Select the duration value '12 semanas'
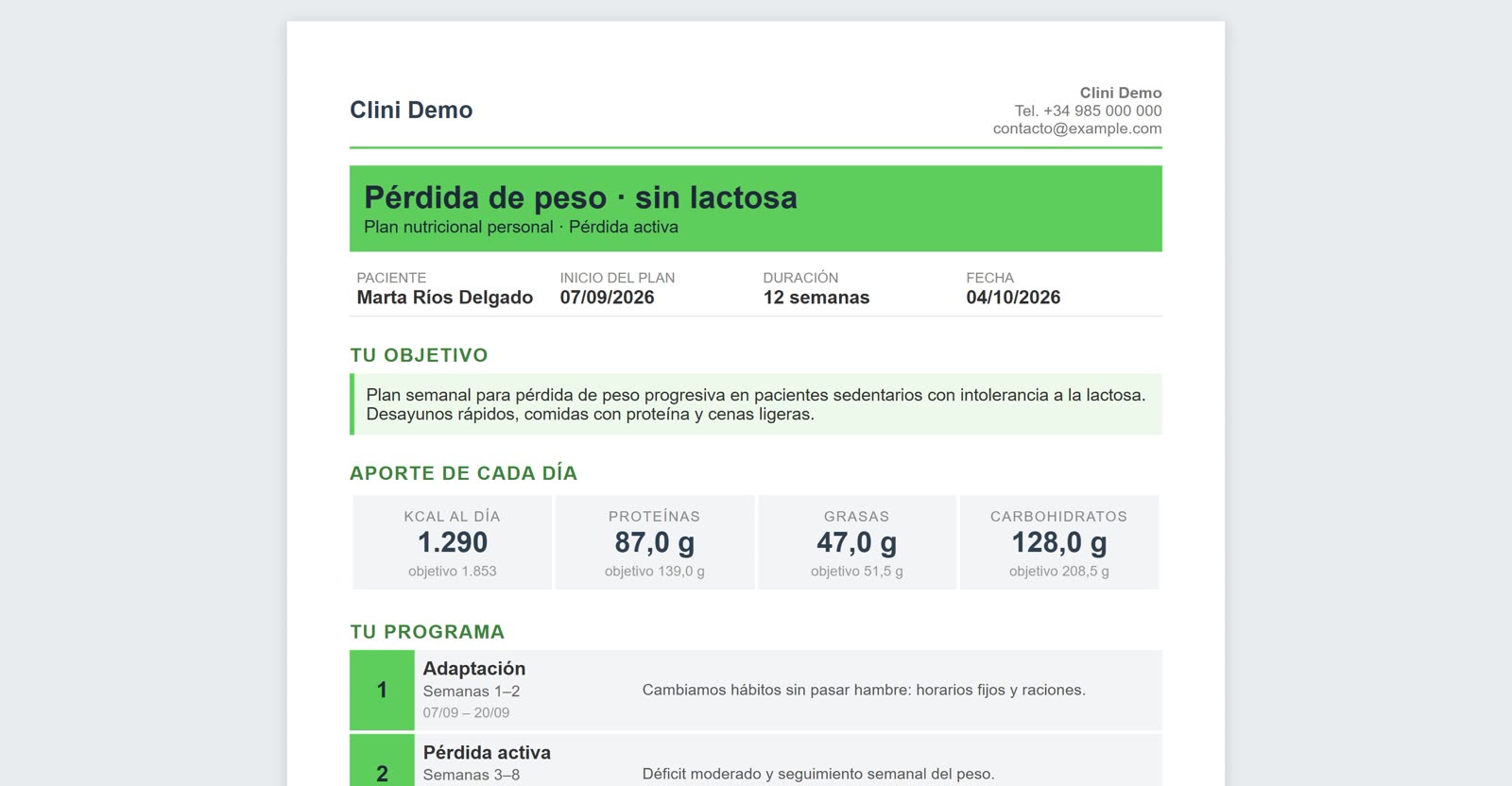Image resolution: width=1512 pixels, height=786 pixels. point(816,298)
